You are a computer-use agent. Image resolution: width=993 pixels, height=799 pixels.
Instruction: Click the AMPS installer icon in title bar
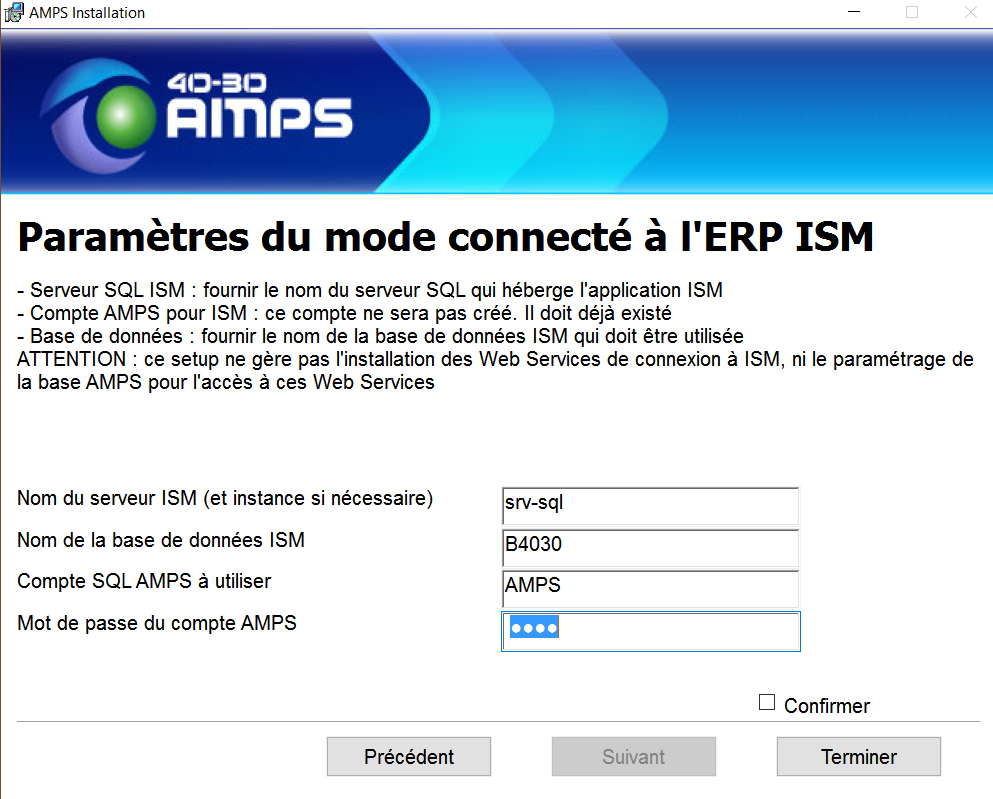13,13
